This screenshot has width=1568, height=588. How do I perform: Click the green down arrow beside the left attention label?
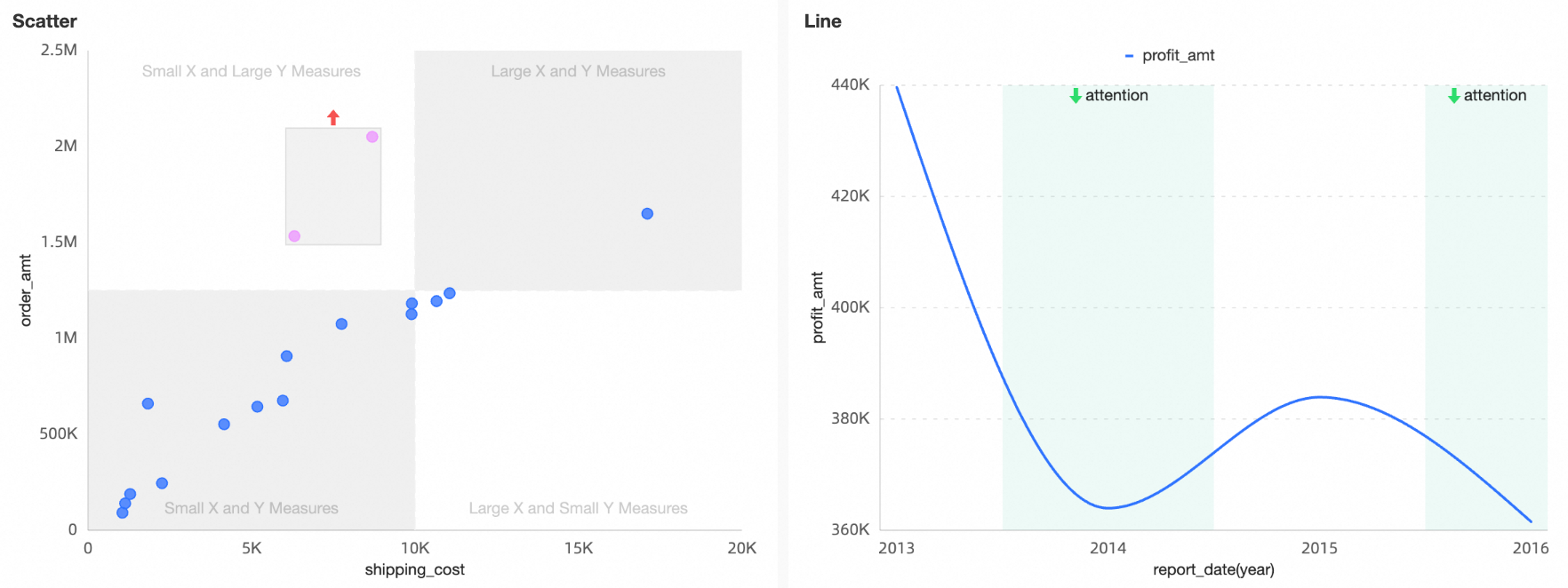tap(1076, 96)
